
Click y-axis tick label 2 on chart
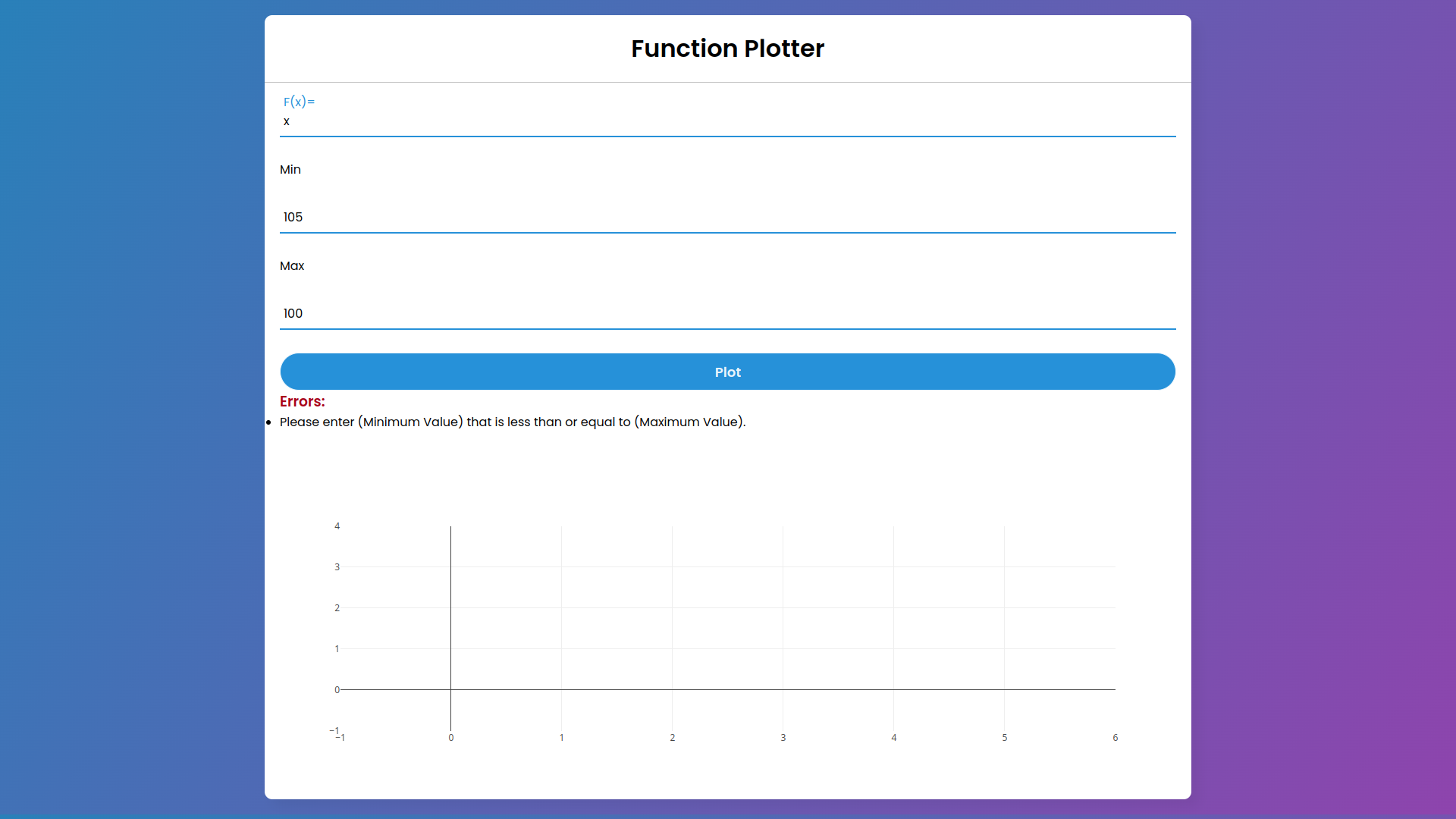[337, 608]
